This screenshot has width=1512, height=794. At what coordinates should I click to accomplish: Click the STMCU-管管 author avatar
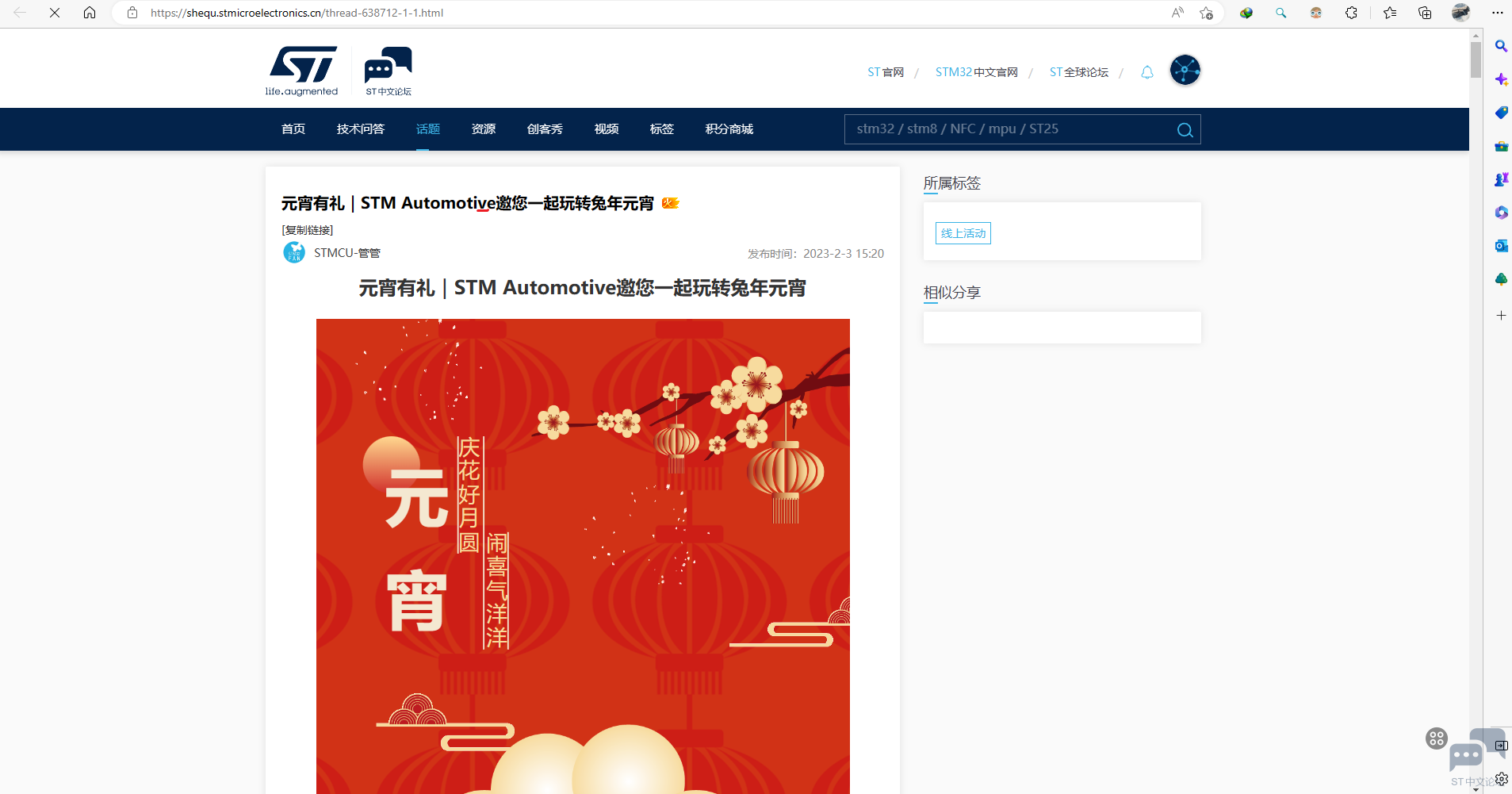point(294,252)
